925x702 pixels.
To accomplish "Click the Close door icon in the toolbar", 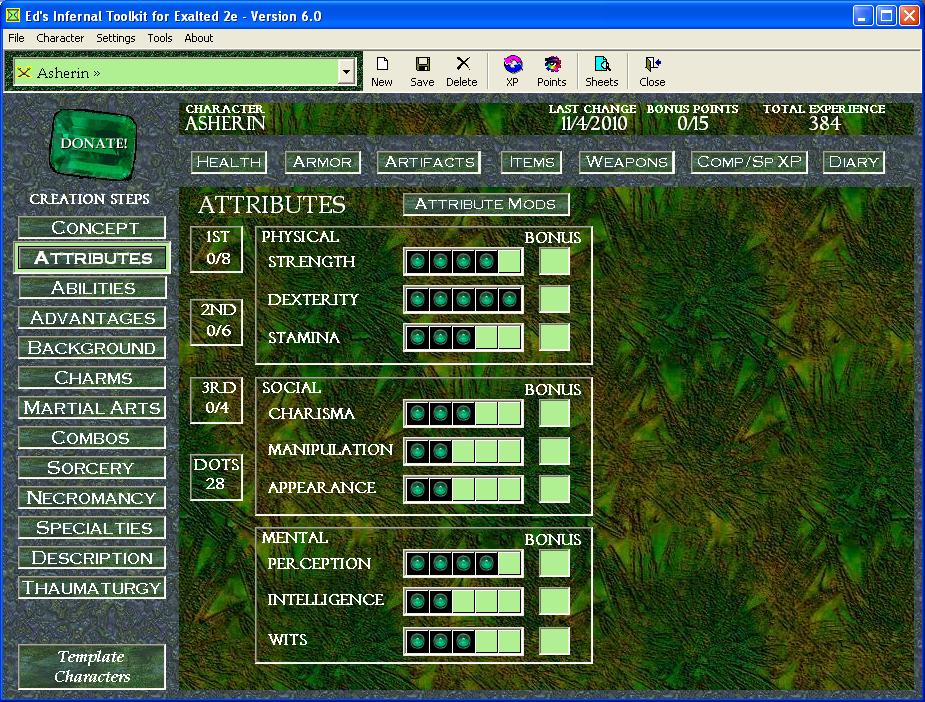I will (x=652, y=71).
